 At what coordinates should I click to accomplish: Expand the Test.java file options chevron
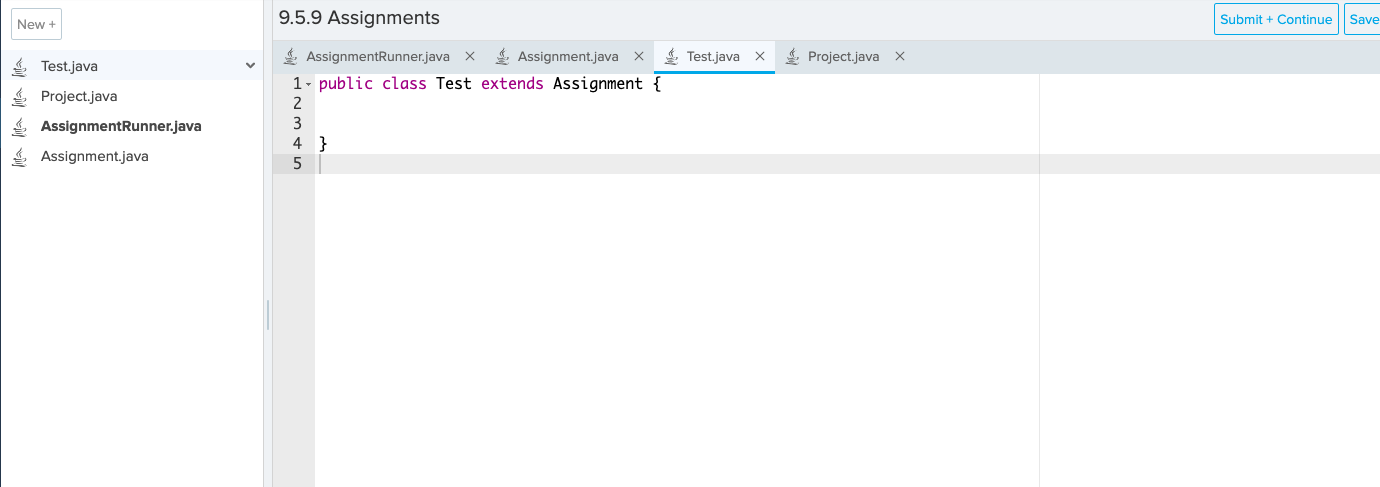point(250,66)
